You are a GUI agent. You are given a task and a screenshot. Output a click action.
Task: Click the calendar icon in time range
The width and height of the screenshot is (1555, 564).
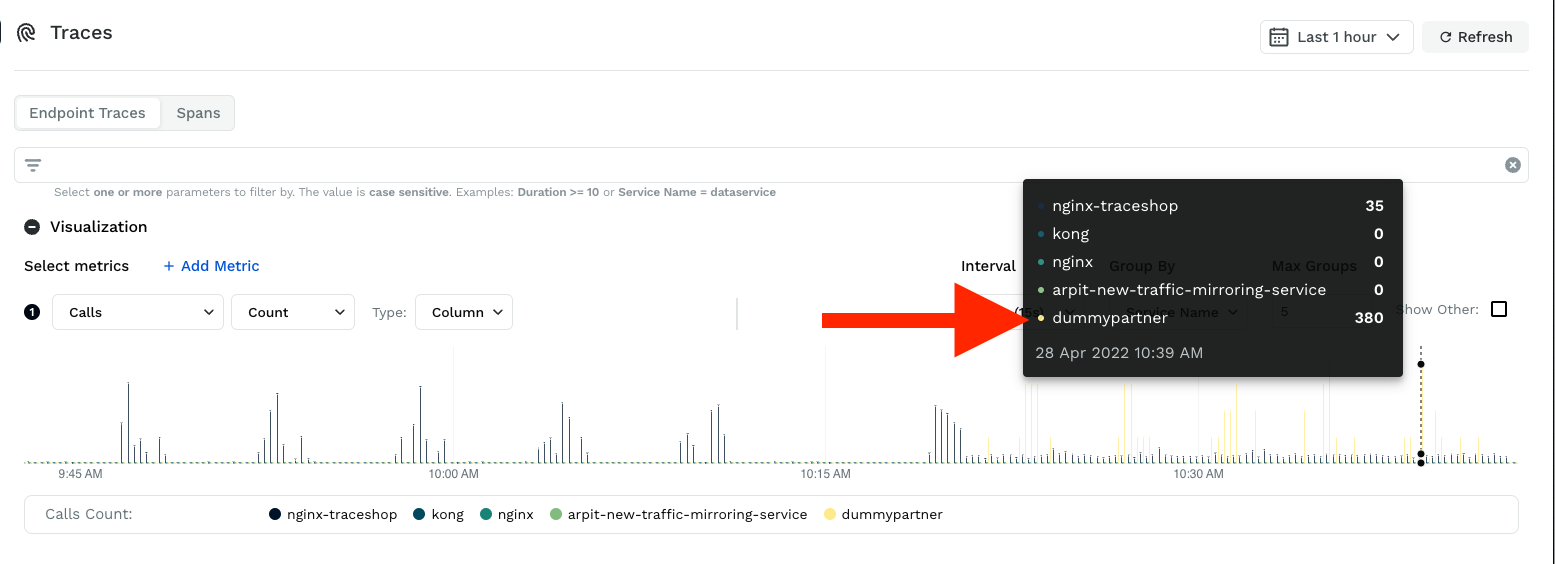point(1278,37)
